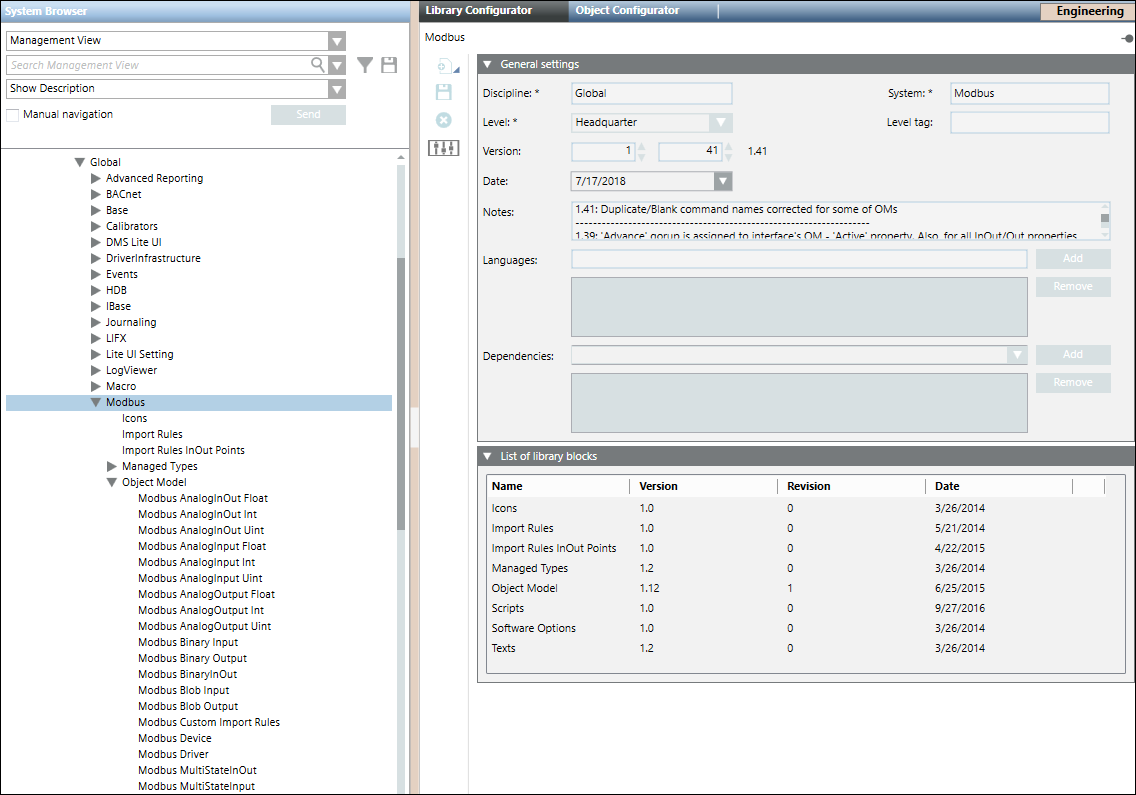Select Modbus Device in the tree
The height and width of the screenshot is (795, 1136).
pos(174,738)
